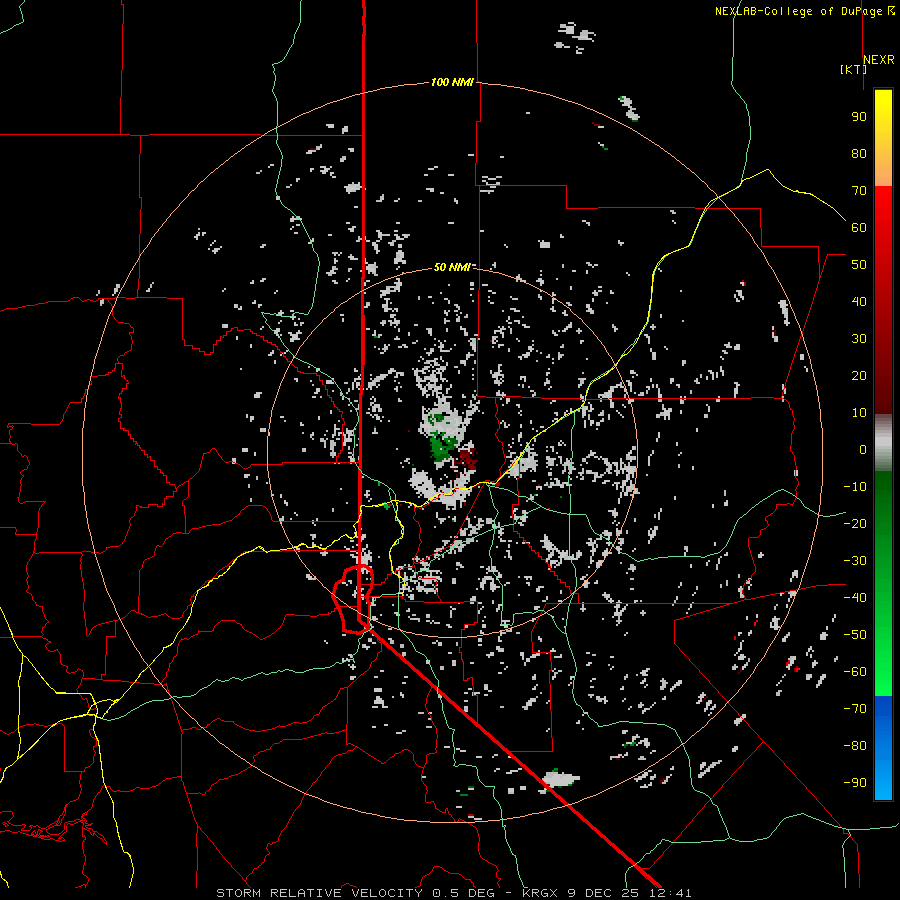Screen dimensions: 900x900
Task: Click the -10 value on the velocity scale
Action: coord(855,487)
